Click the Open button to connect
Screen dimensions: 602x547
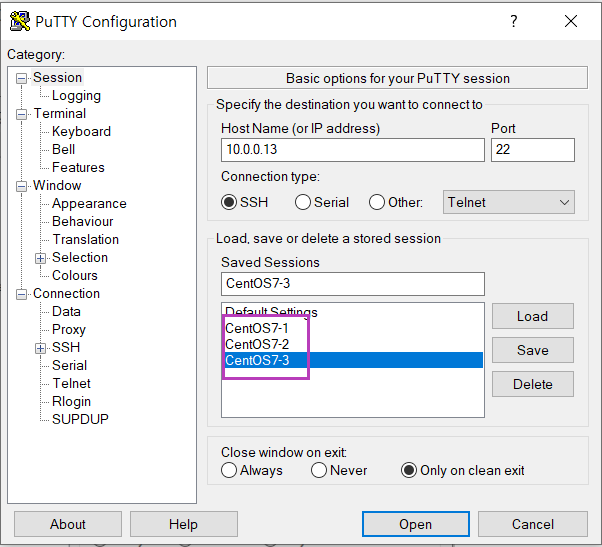click(x=415, y=524)
